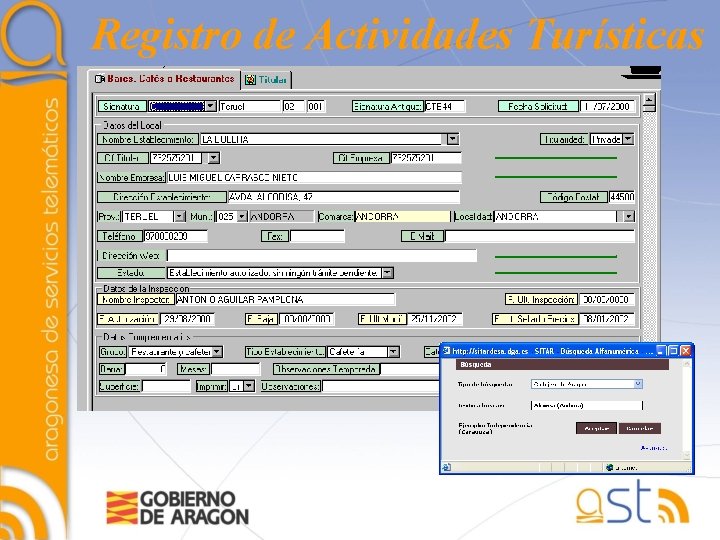The width and height of the screenshot is (720, 540).
Task: Click the Nombre Inspector field
Action: tap(285, 299)
